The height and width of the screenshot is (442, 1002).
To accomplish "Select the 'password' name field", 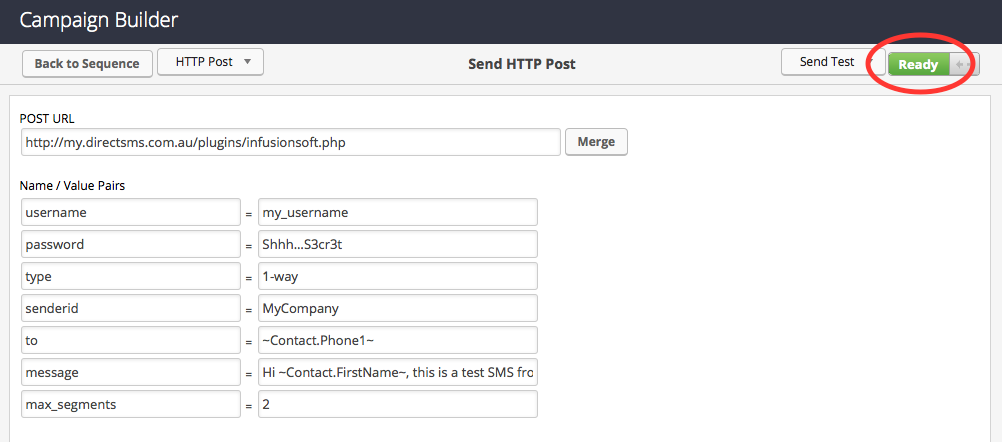I will click(131, 245).
